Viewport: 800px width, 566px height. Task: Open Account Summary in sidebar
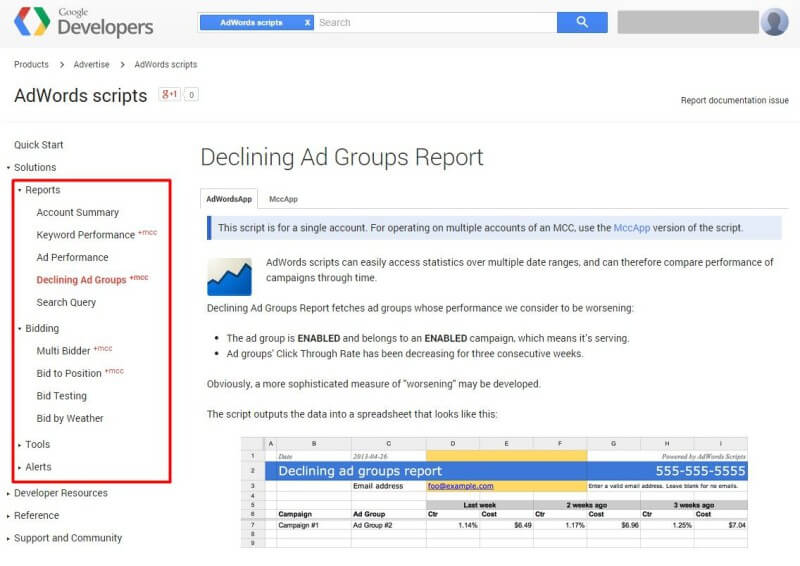coord(77,212)
